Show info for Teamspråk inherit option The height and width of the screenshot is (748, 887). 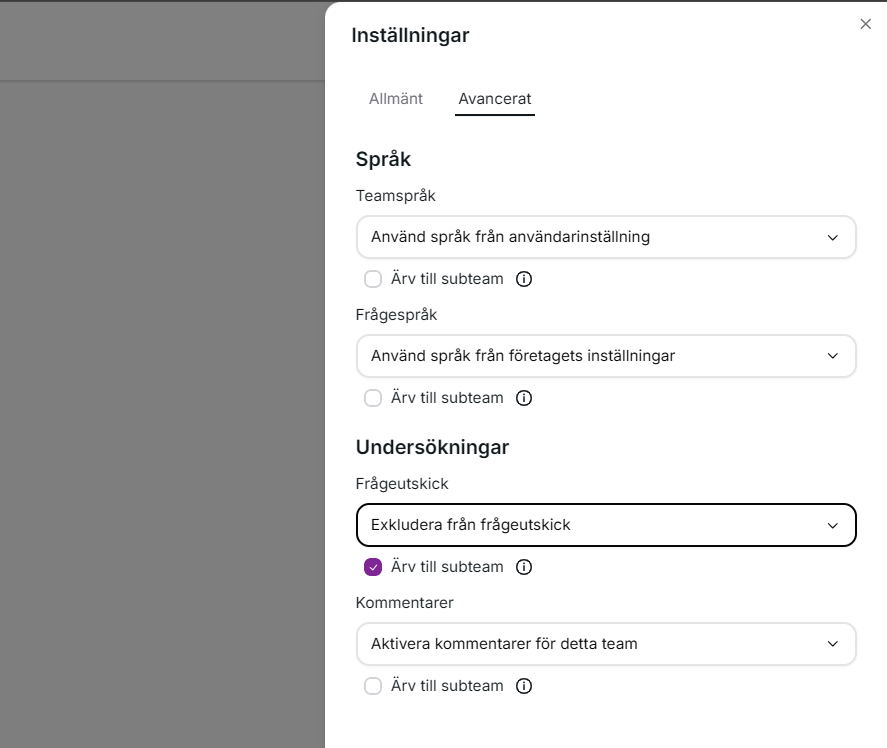click(523, 279)
